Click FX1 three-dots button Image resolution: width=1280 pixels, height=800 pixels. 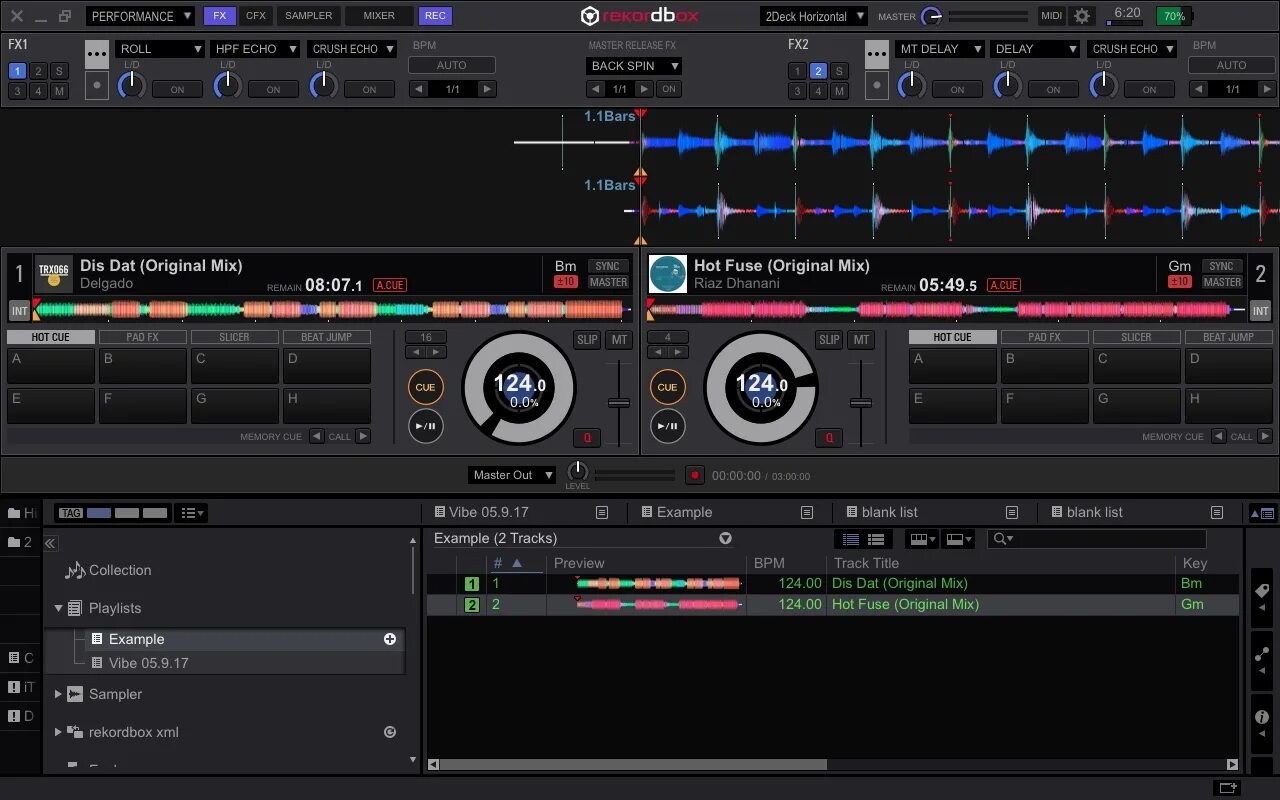pyautogui.click(x=97, y=54)
